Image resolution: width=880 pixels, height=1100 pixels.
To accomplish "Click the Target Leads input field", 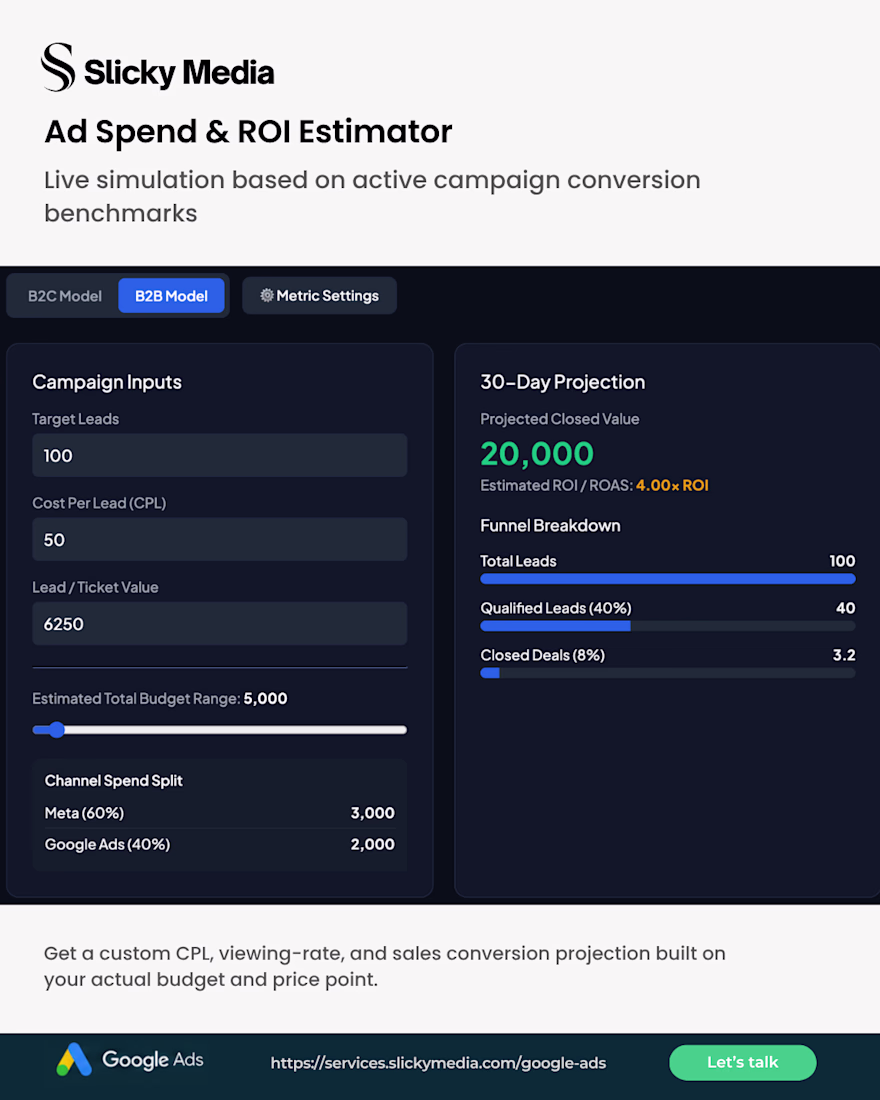I will click(220, 455).
